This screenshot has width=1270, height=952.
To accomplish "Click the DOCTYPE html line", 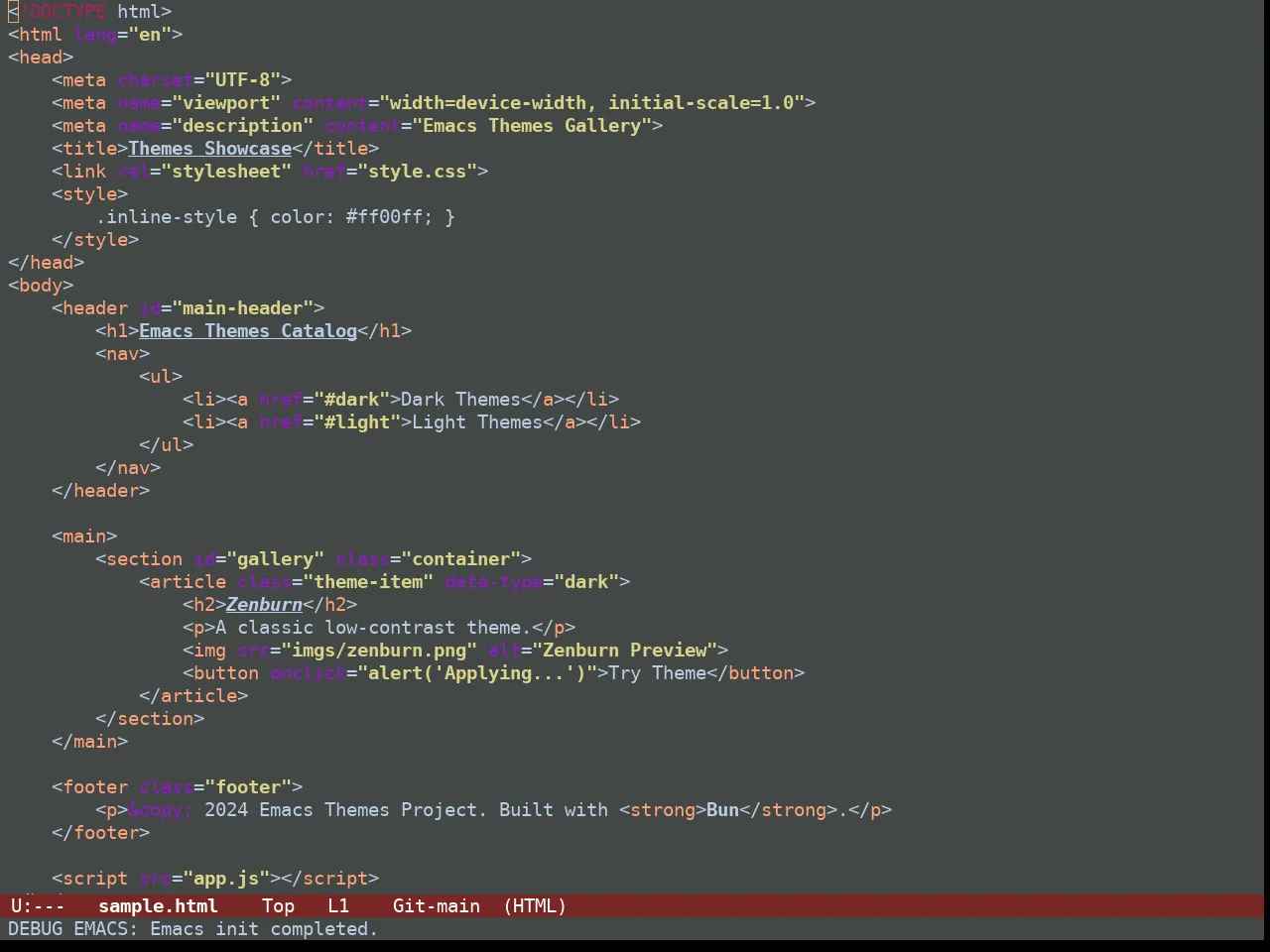I will pos(90,12).
